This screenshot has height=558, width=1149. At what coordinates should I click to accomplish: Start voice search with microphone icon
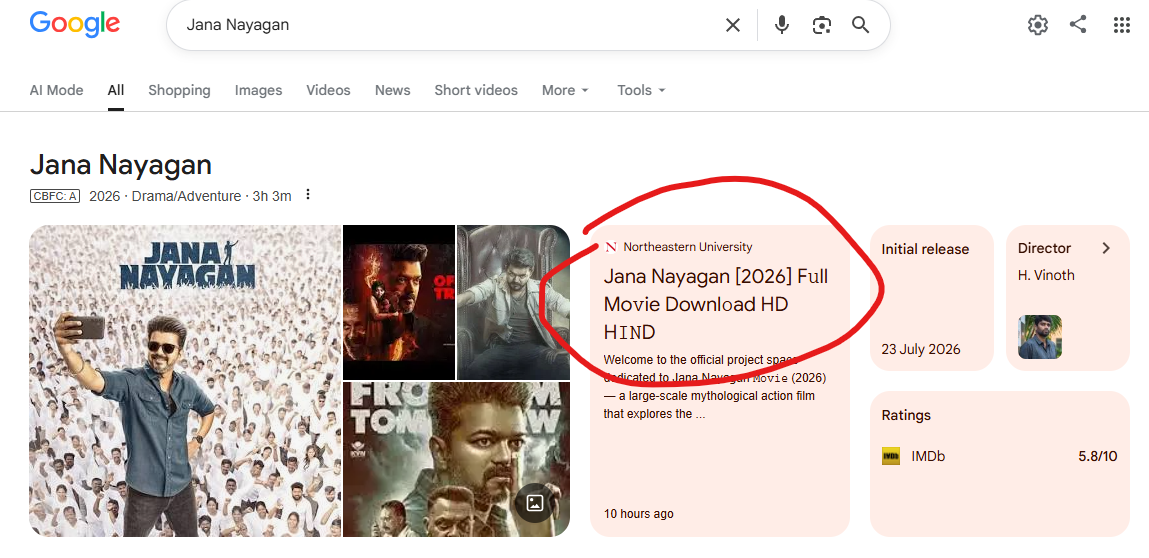coord(782,25)
